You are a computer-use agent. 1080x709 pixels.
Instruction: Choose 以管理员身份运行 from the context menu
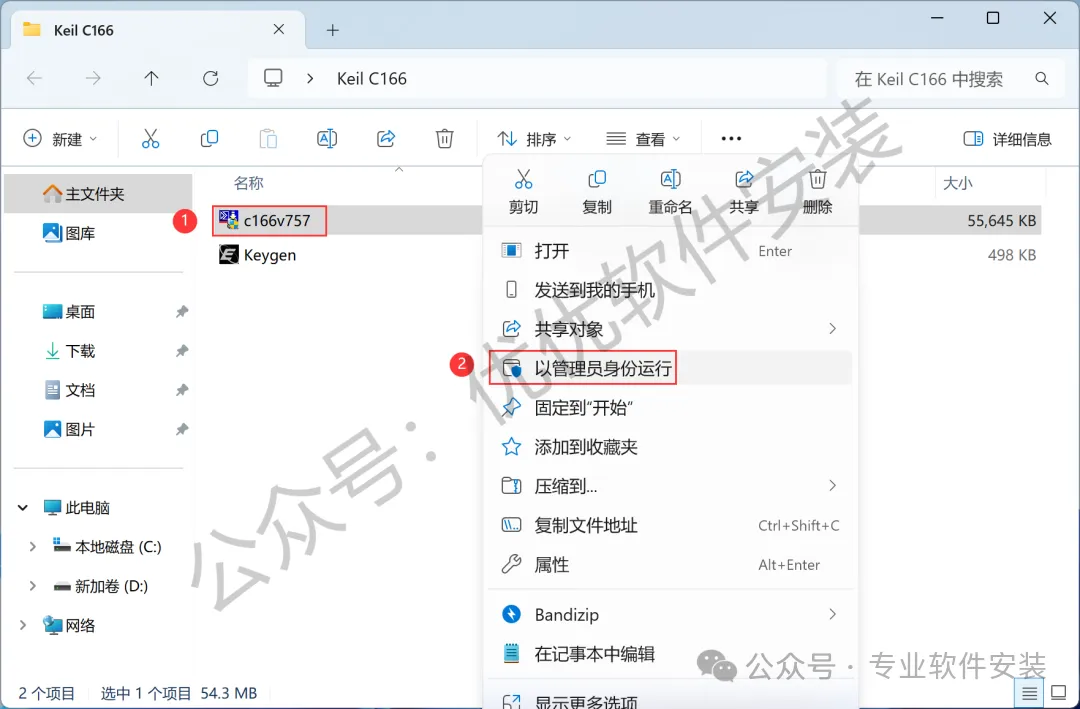[670, 368]
